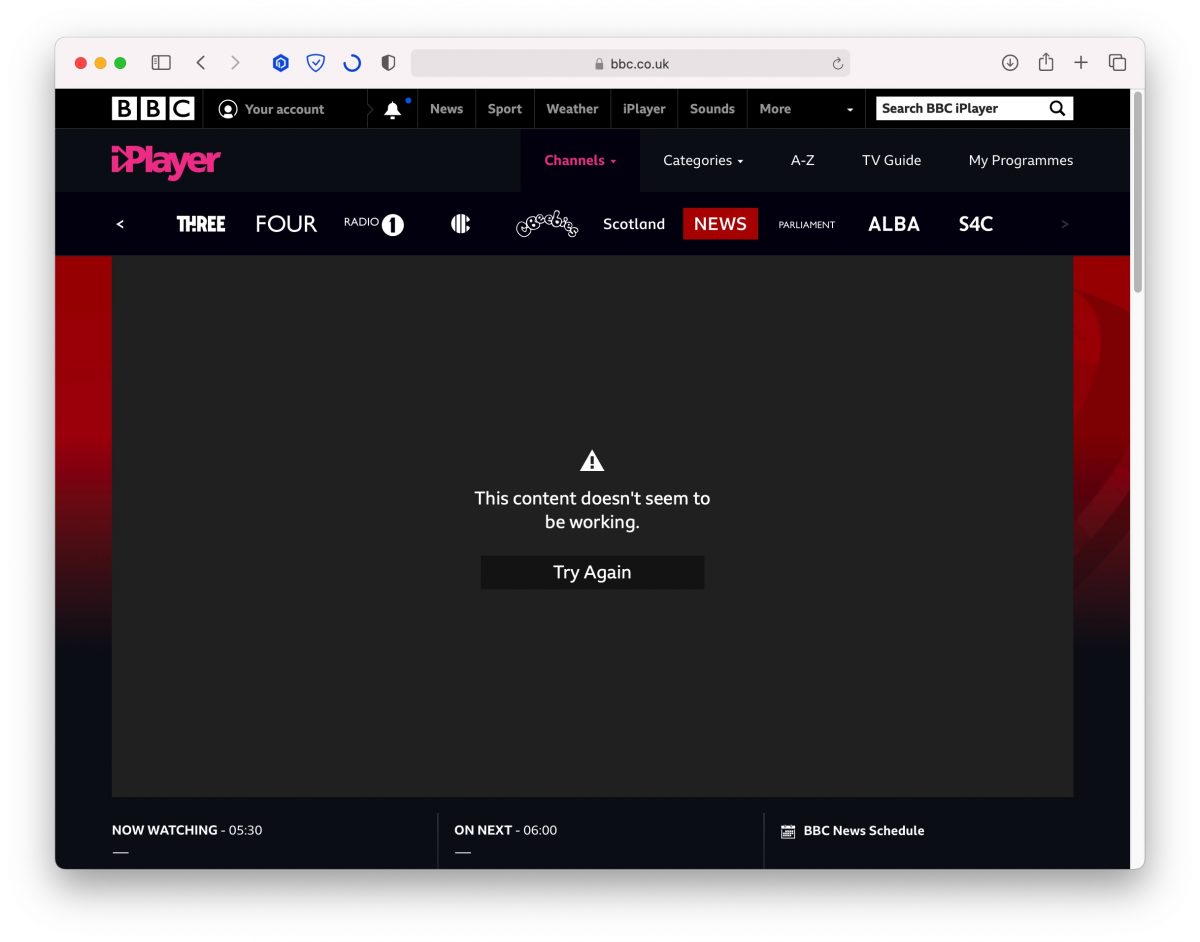Open the BBC News Schedule
This screenshot has height=942, width=1200.
pos(864,831)
